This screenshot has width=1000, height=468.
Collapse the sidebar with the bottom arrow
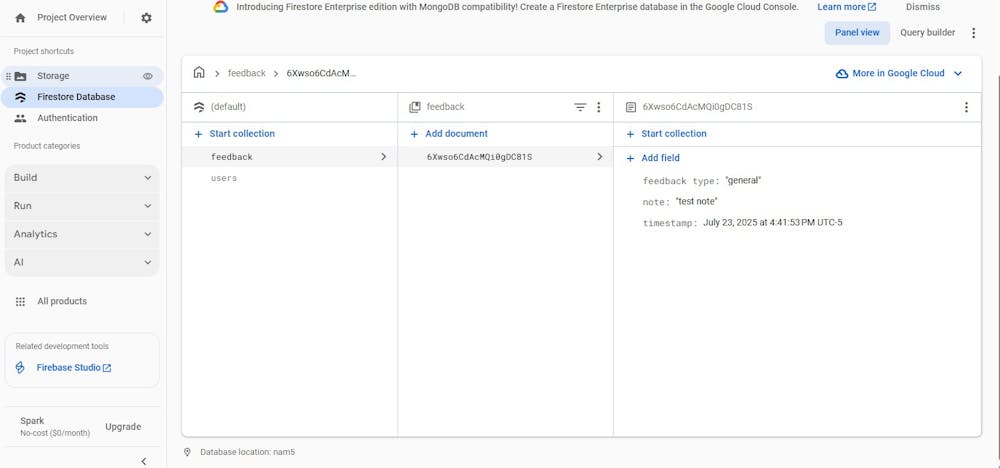[144, 461]
